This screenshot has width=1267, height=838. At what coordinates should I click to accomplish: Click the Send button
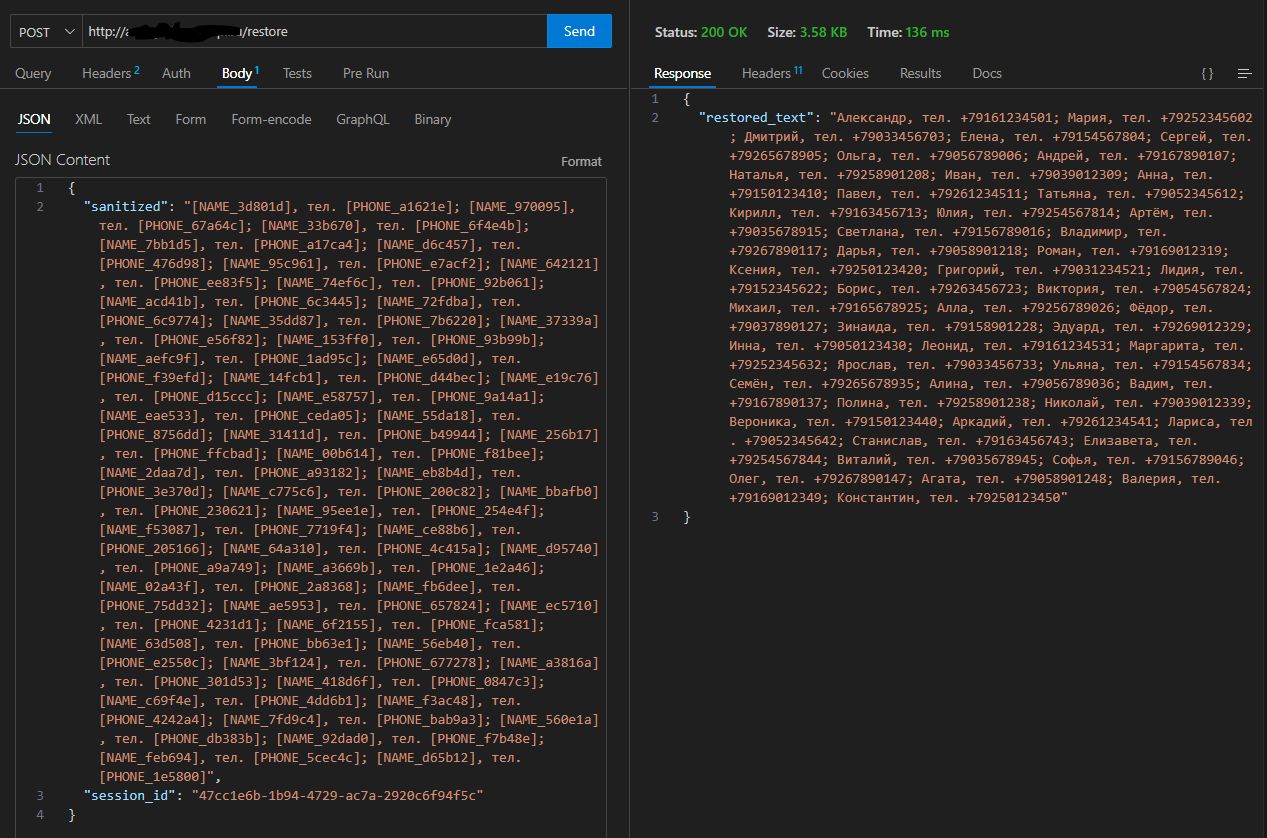(x=579, y=32)
